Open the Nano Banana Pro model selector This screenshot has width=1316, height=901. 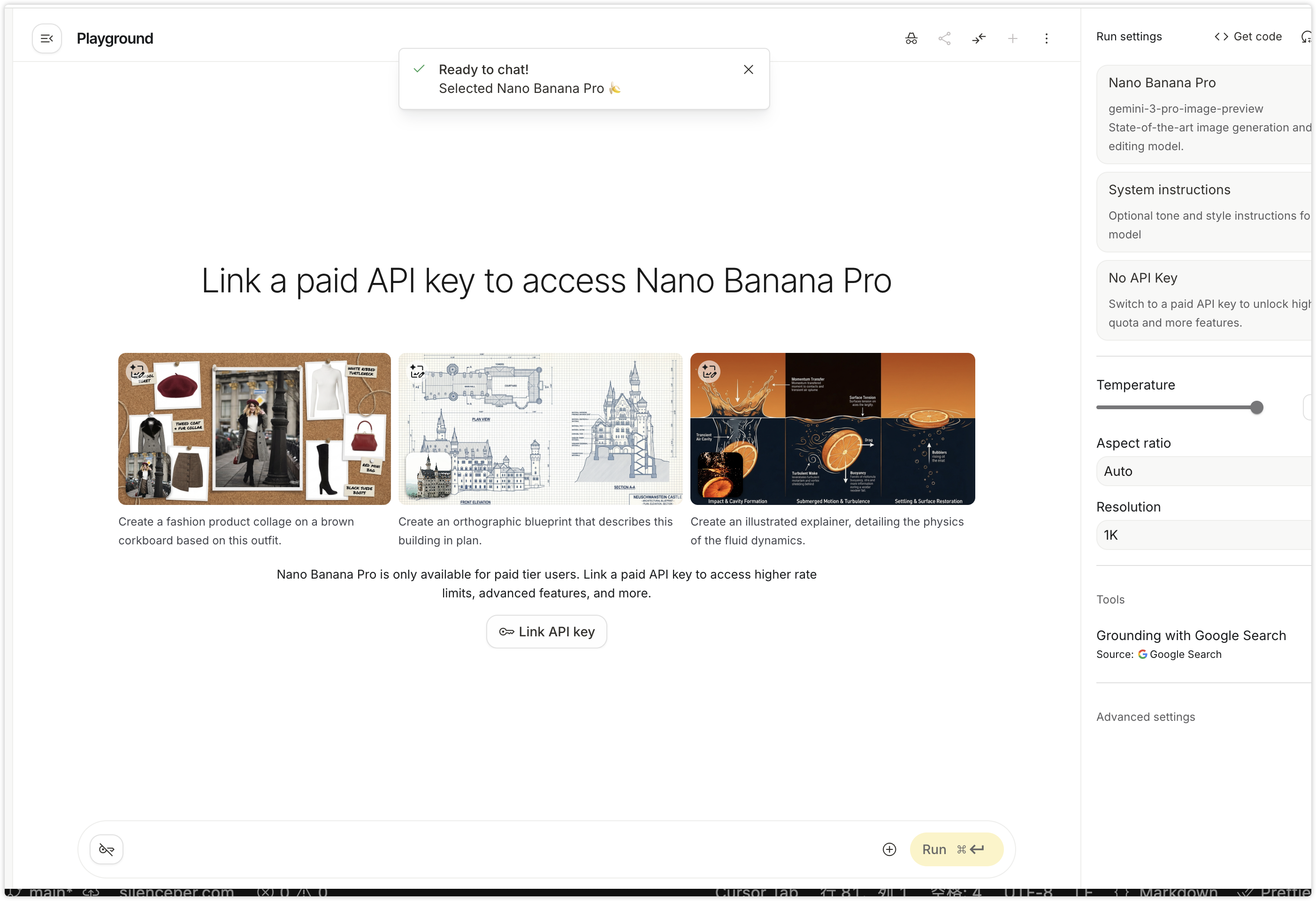1204,115
